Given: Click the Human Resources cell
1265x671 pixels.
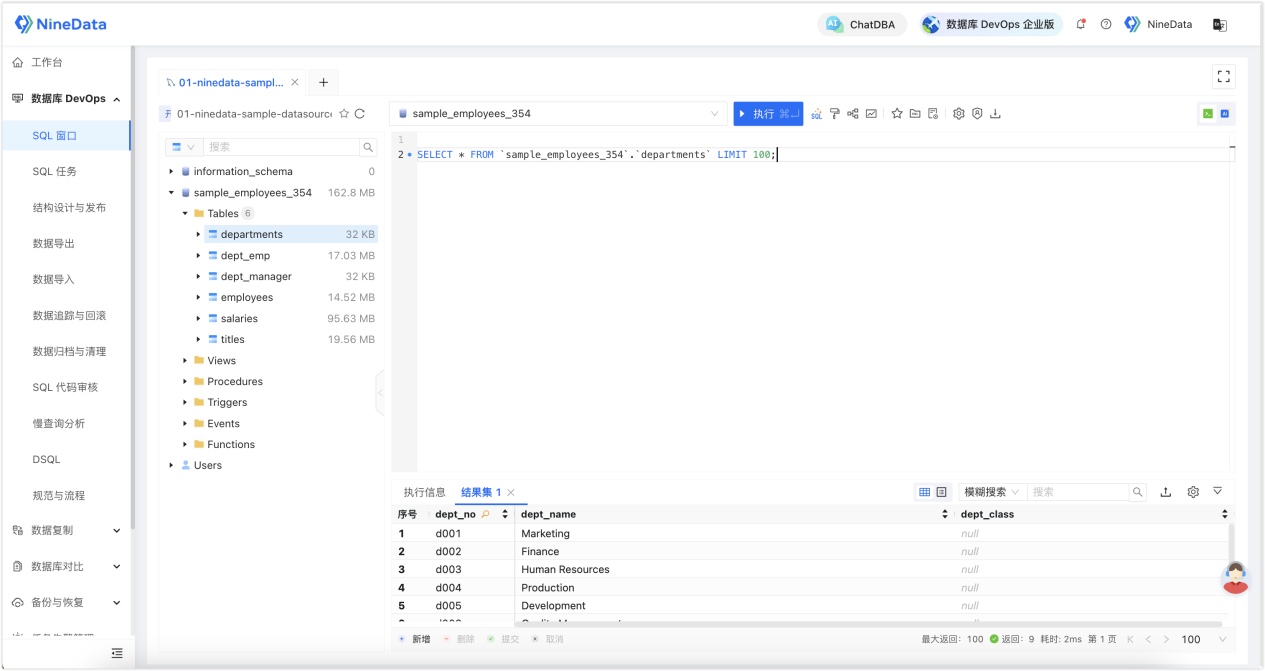Looking at the screenshot, I should coord(565,570).
